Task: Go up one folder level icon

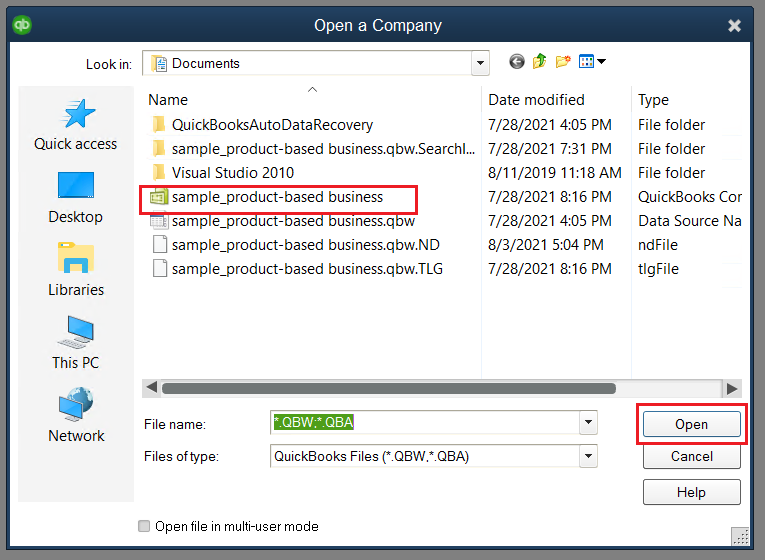Action: tap(540, 62)
